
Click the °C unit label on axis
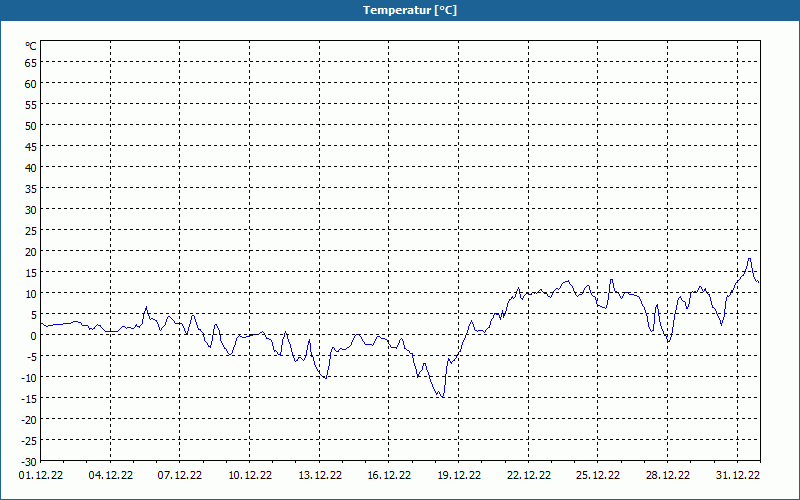coord(31,46)
